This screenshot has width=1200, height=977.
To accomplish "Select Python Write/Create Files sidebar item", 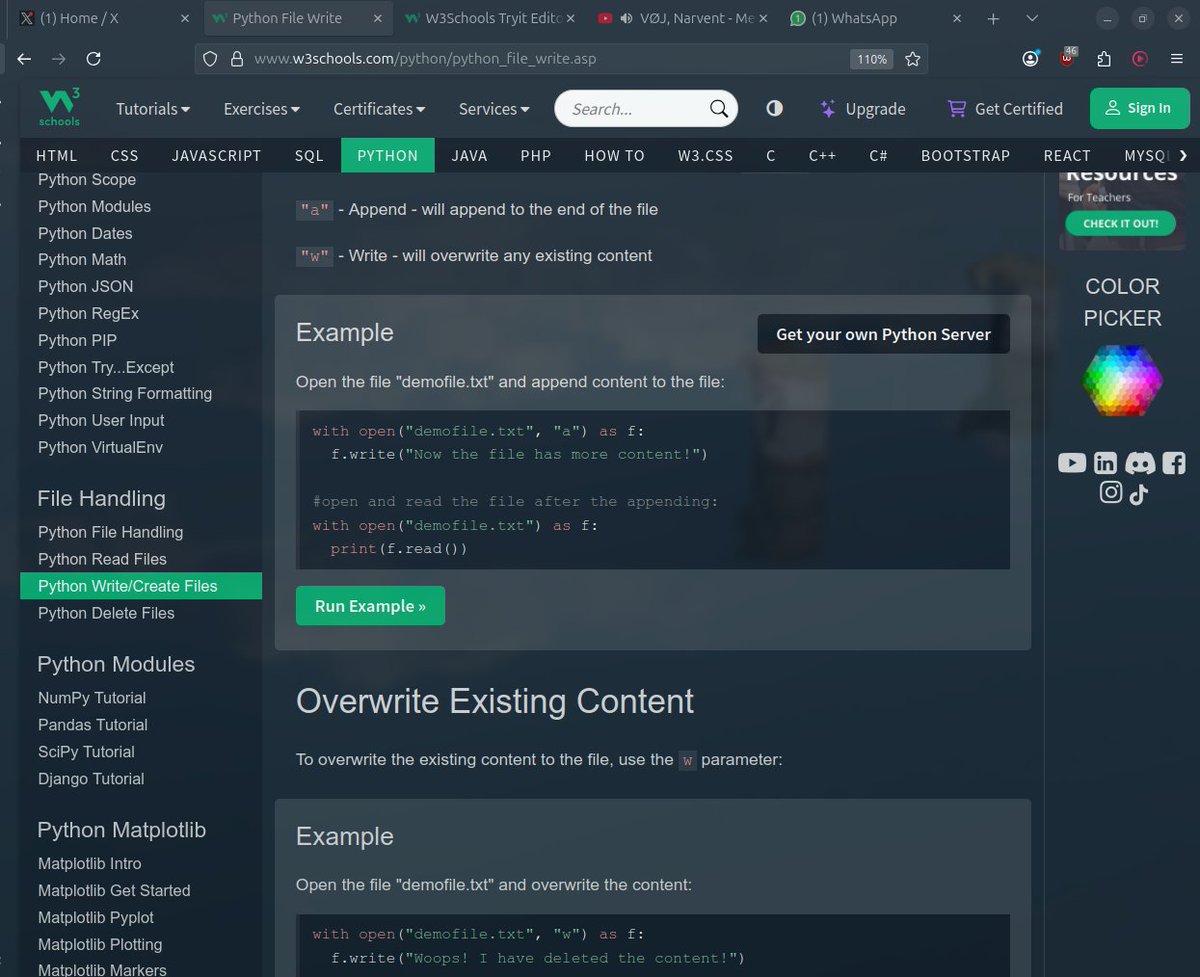I will (x=141, y=586).
